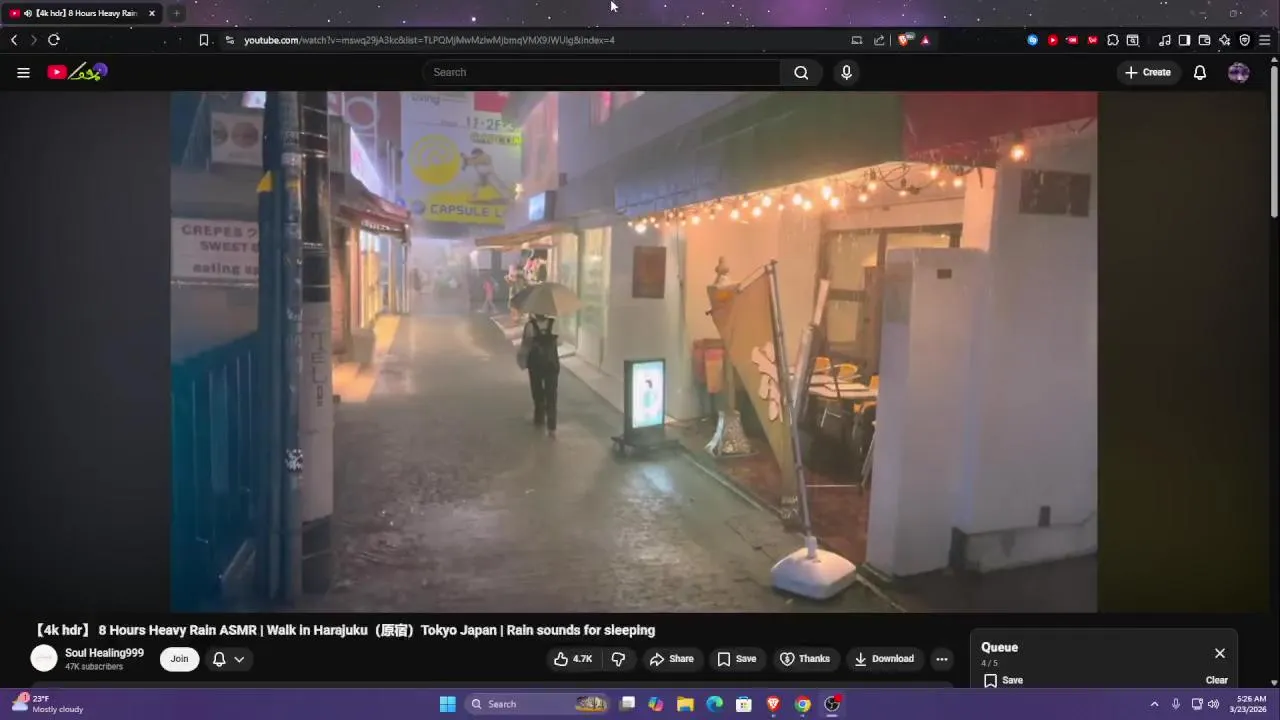This screenshot has height=720, width=1280.
Task: Click the YouTube search text field
Action: (x=601, y=72)
